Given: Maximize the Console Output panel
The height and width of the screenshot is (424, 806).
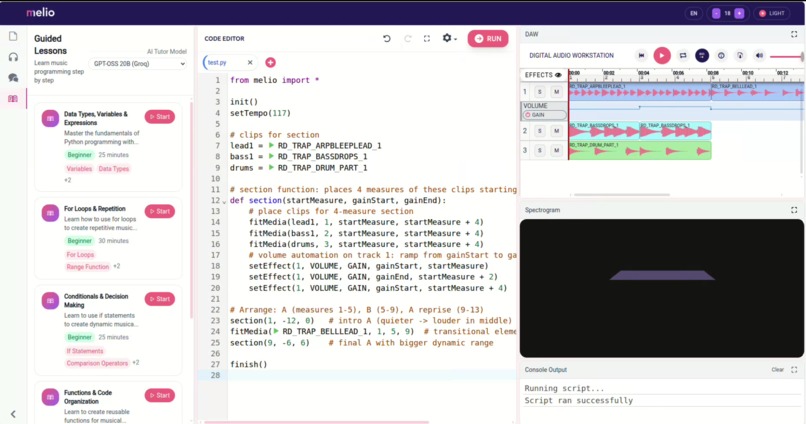Looking at the screenshot, I should pyautogui.click(x=794, y=370).
